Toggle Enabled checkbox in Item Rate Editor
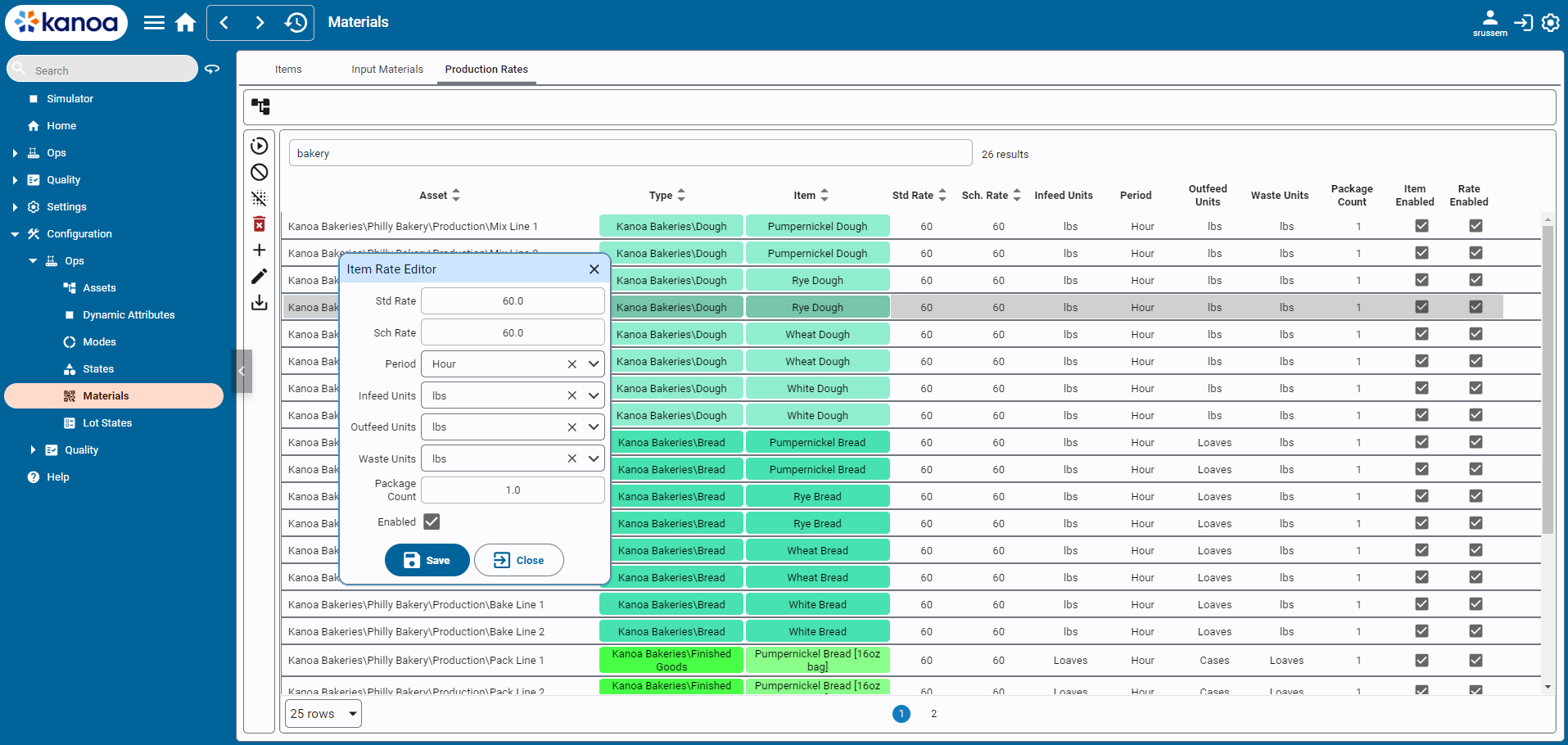The width and height of the screenshot is (1568, 745). [432, 521]
